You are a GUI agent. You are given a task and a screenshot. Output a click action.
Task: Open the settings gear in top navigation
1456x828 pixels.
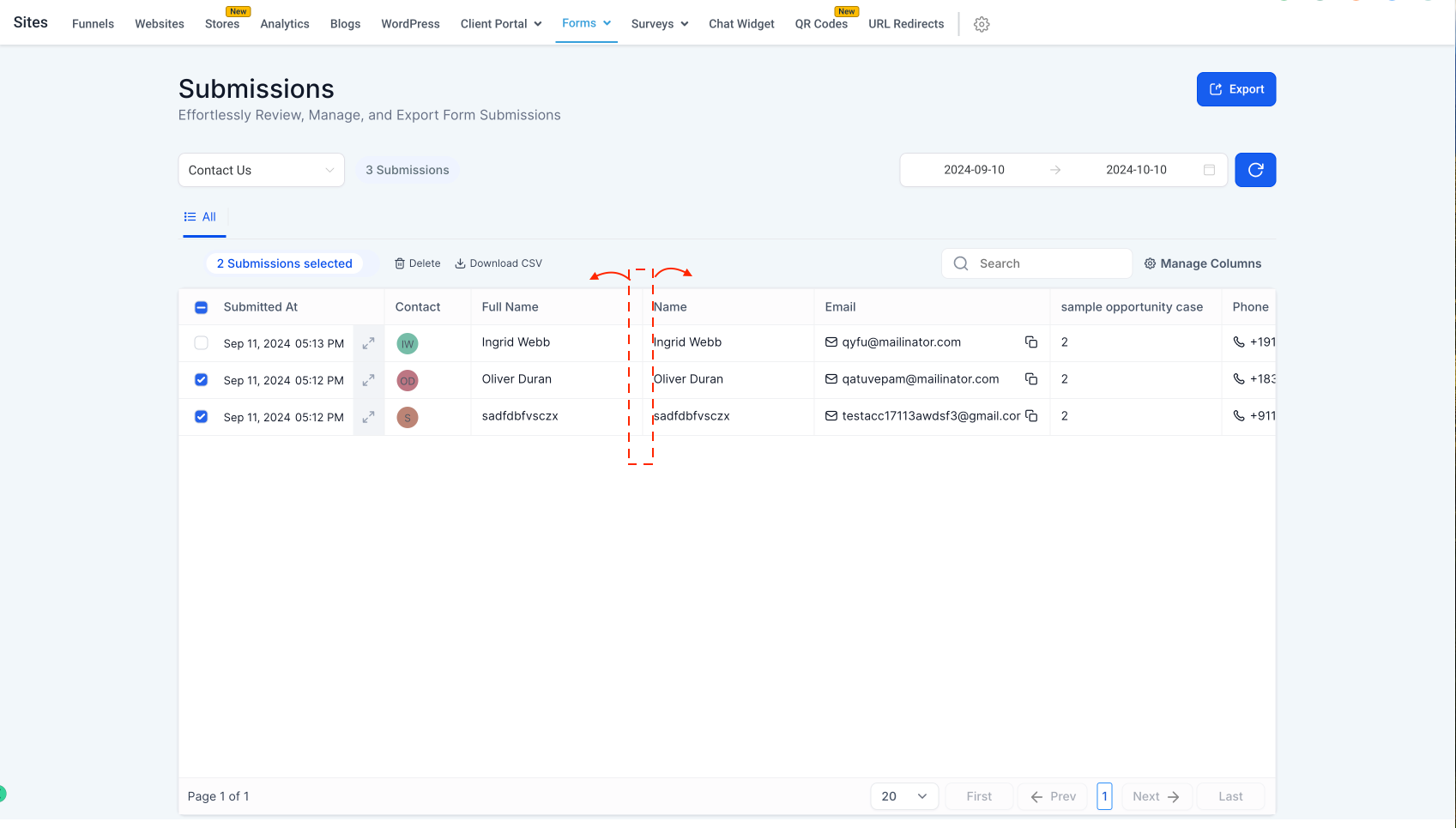(x=982, y=24)
